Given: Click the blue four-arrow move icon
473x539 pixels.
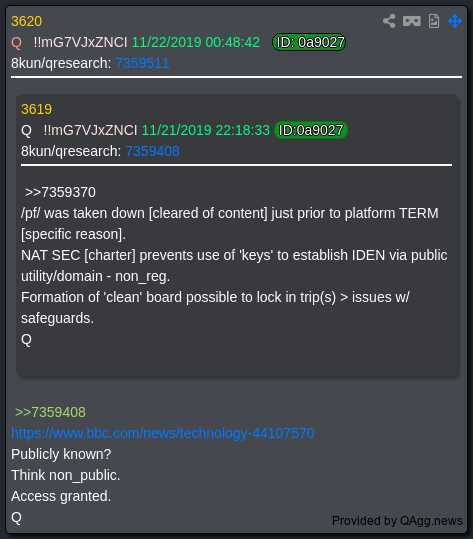Looking at the screenshot, I should pyautogui.click(x=455, y=21).
